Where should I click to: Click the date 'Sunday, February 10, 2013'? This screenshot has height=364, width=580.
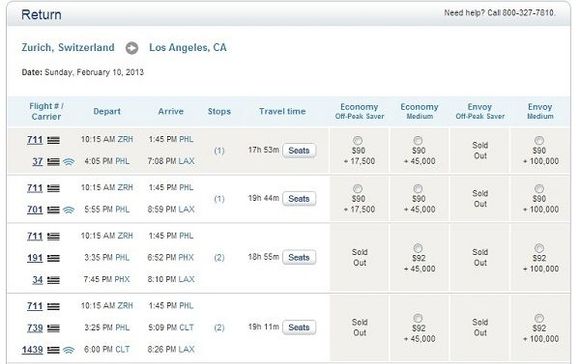click(x=94, y=72)
